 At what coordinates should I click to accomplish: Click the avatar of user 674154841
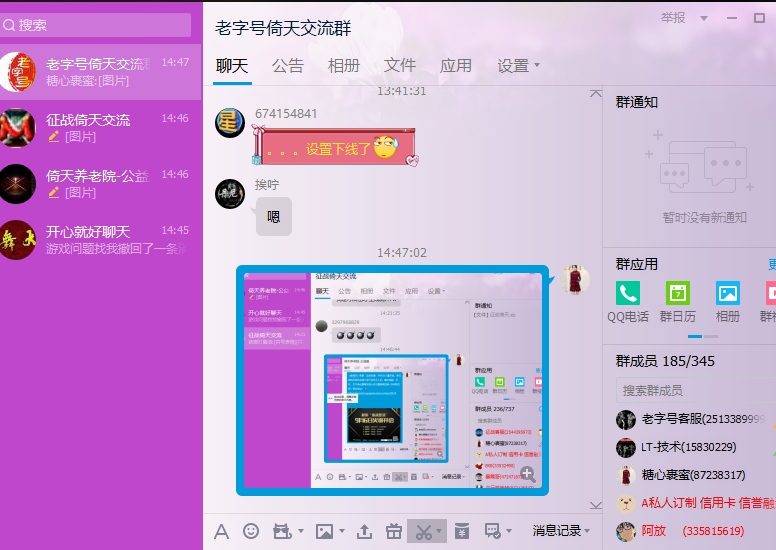(x=230, y=123)
